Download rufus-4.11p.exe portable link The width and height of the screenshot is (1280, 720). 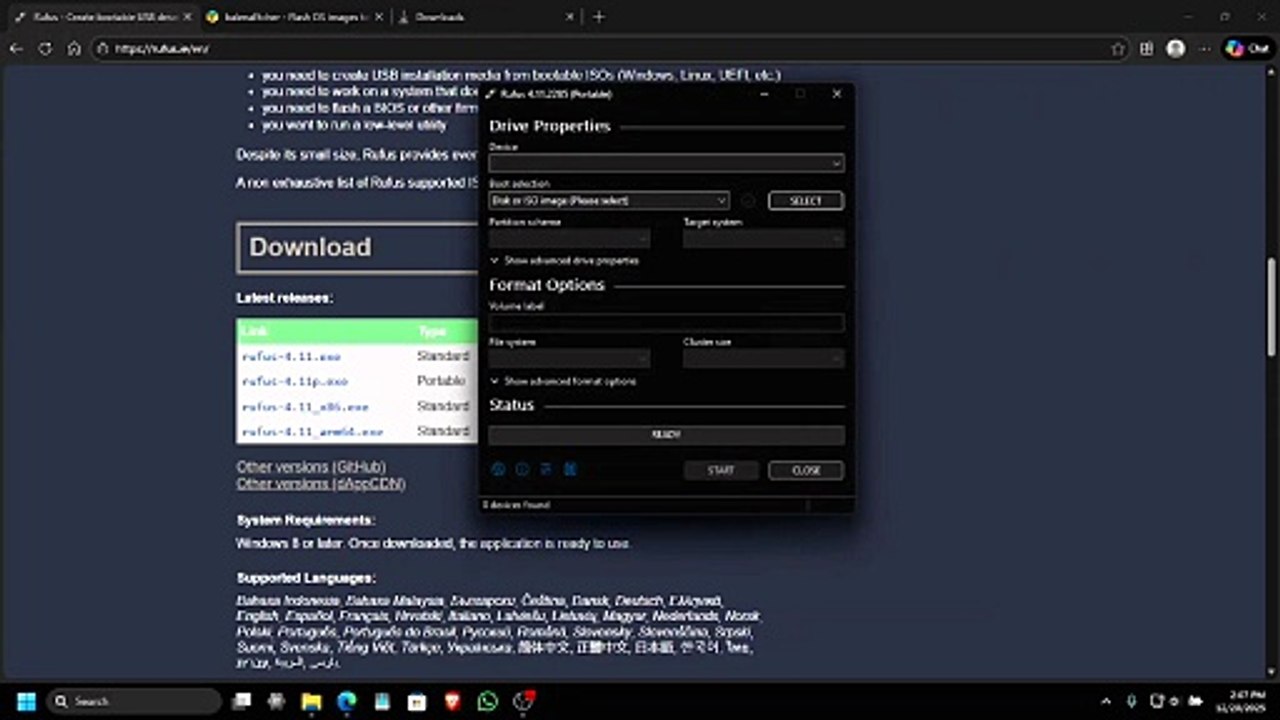(x=295, y=381)
